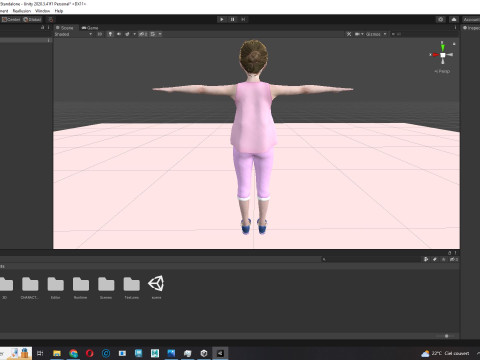480x360 pixels.
Task: Click the center cube of the scene gizmo
Action: click(443, 55)
